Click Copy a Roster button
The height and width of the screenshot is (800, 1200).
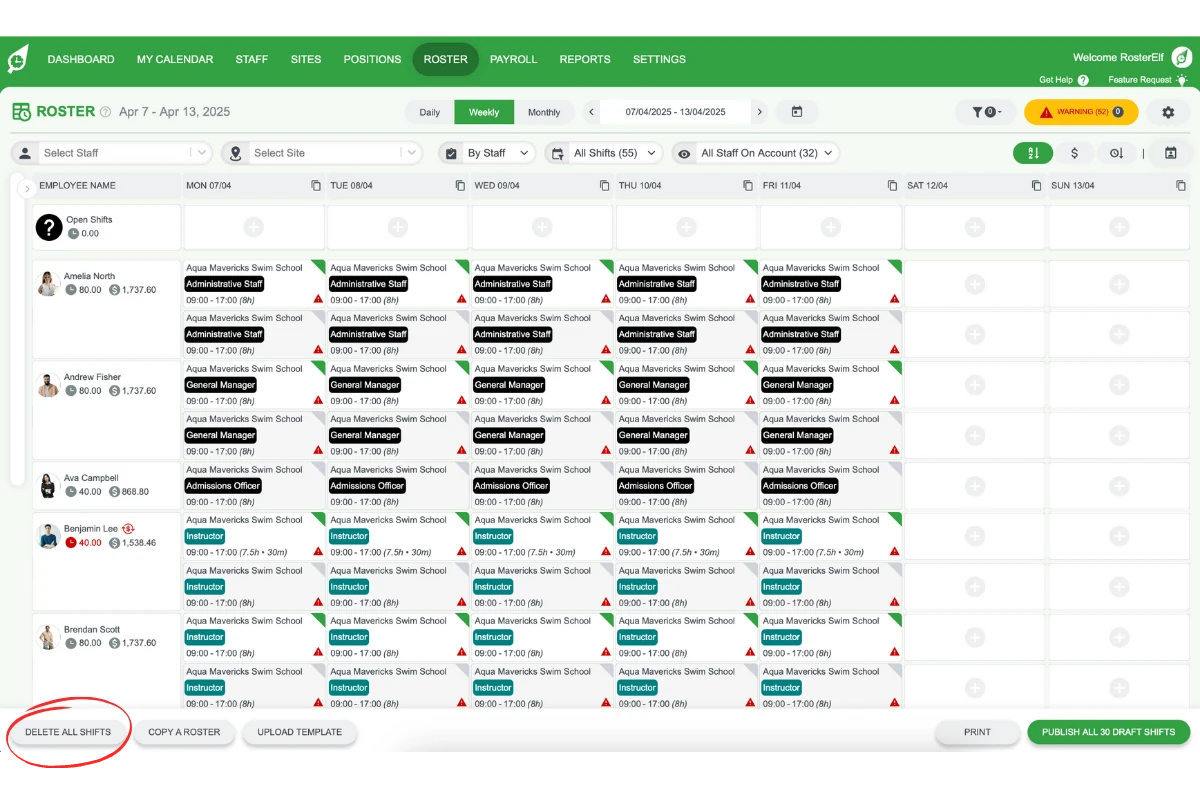coord(184,732)
